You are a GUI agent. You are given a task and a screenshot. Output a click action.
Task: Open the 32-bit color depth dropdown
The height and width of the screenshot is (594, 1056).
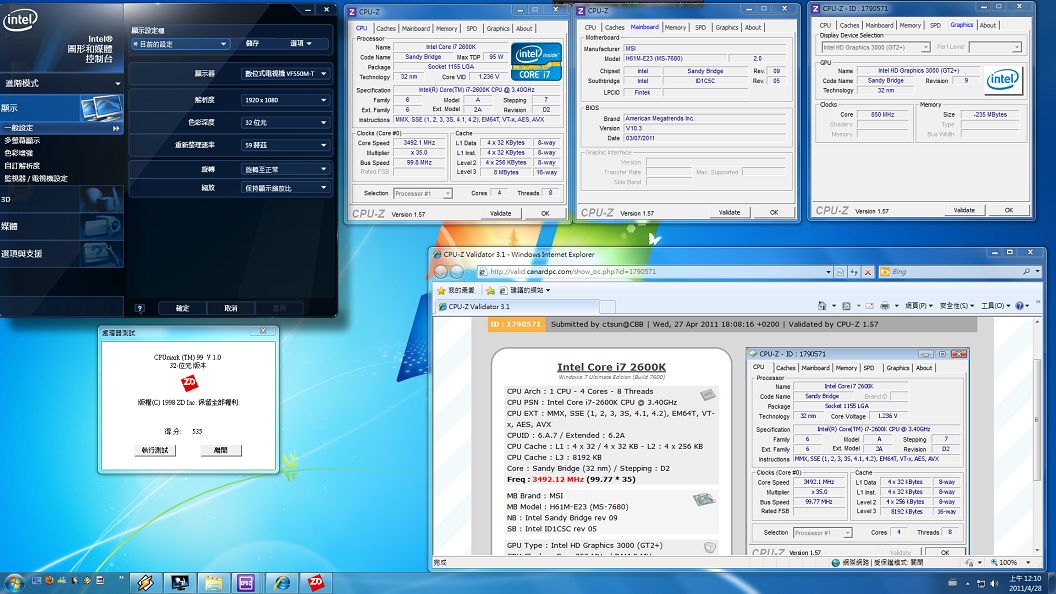tap(286, 123)
